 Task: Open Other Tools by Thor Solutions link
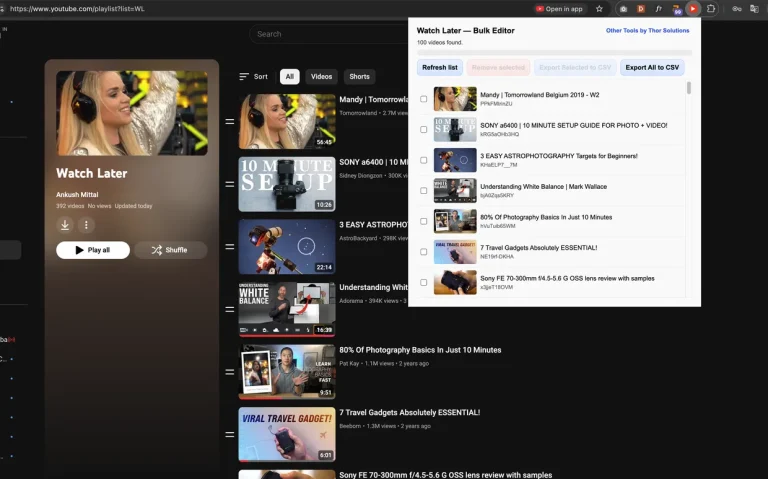coord(648,30)
